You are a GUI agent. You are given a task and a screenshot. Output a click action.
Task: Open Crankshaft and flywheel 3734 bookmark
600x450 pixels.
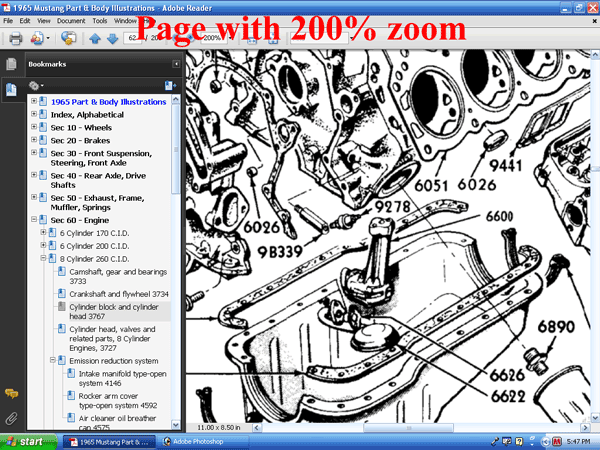tap(119, 294)
